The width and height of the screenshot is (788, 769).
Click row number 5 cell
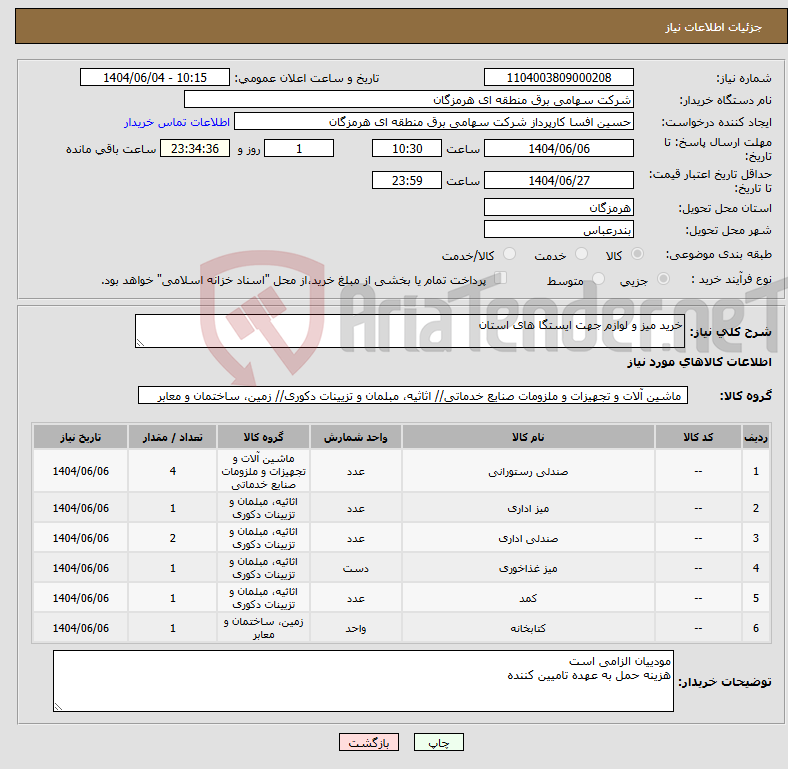coord(755,598)
